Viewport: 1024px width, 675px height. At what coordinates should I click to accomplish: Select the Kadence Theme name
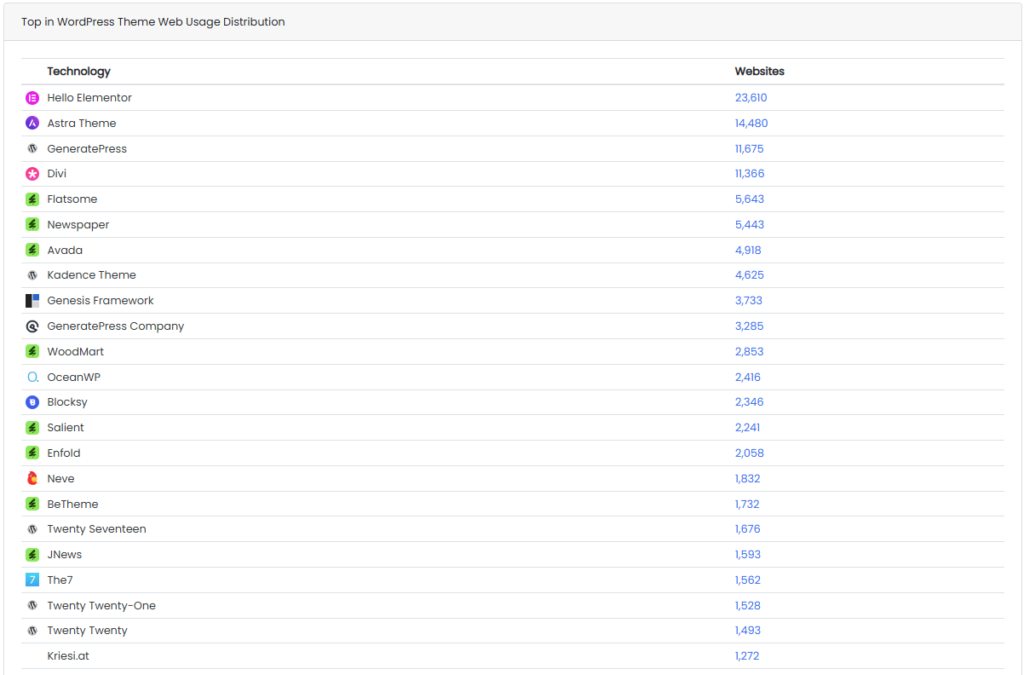coord(91,275)
